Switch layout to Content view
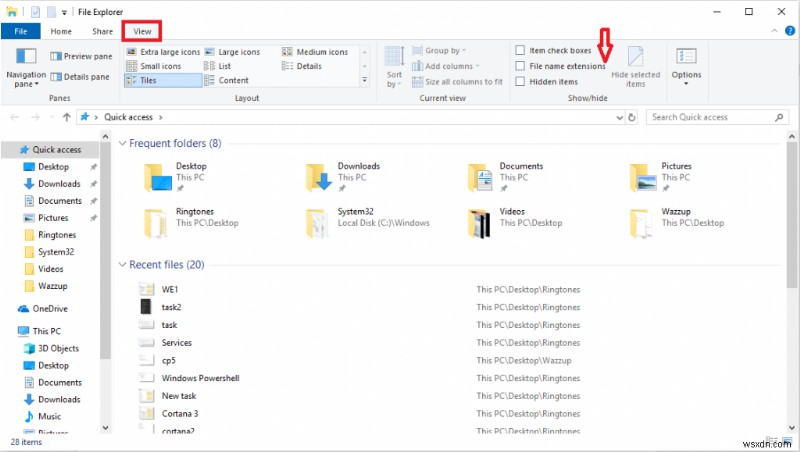The height and width of the screenshot is (452, 800). pyautogui.click(x=227, y=81)
